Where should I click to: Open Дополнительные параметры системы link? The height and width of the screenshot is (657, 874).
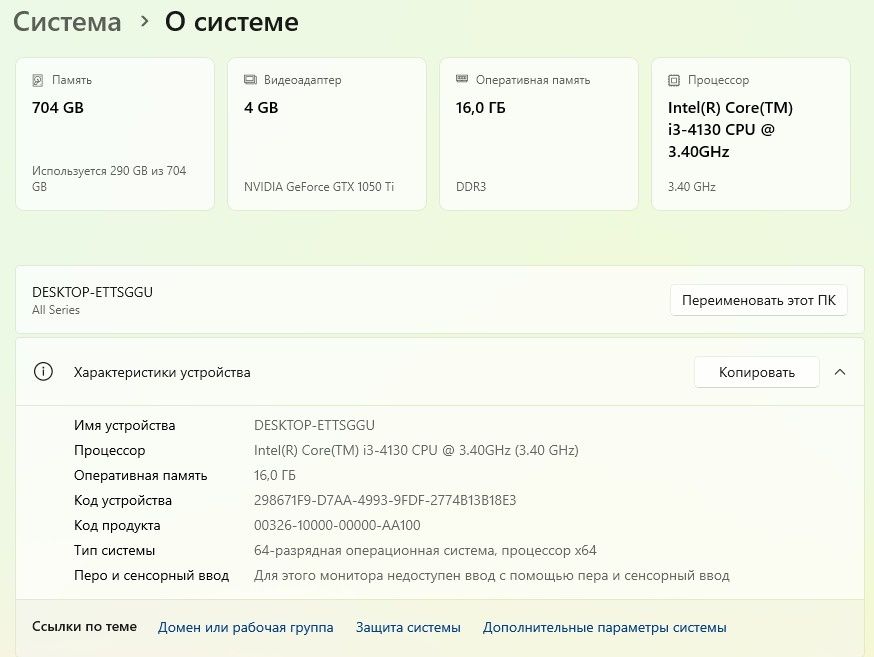(604, 627)
